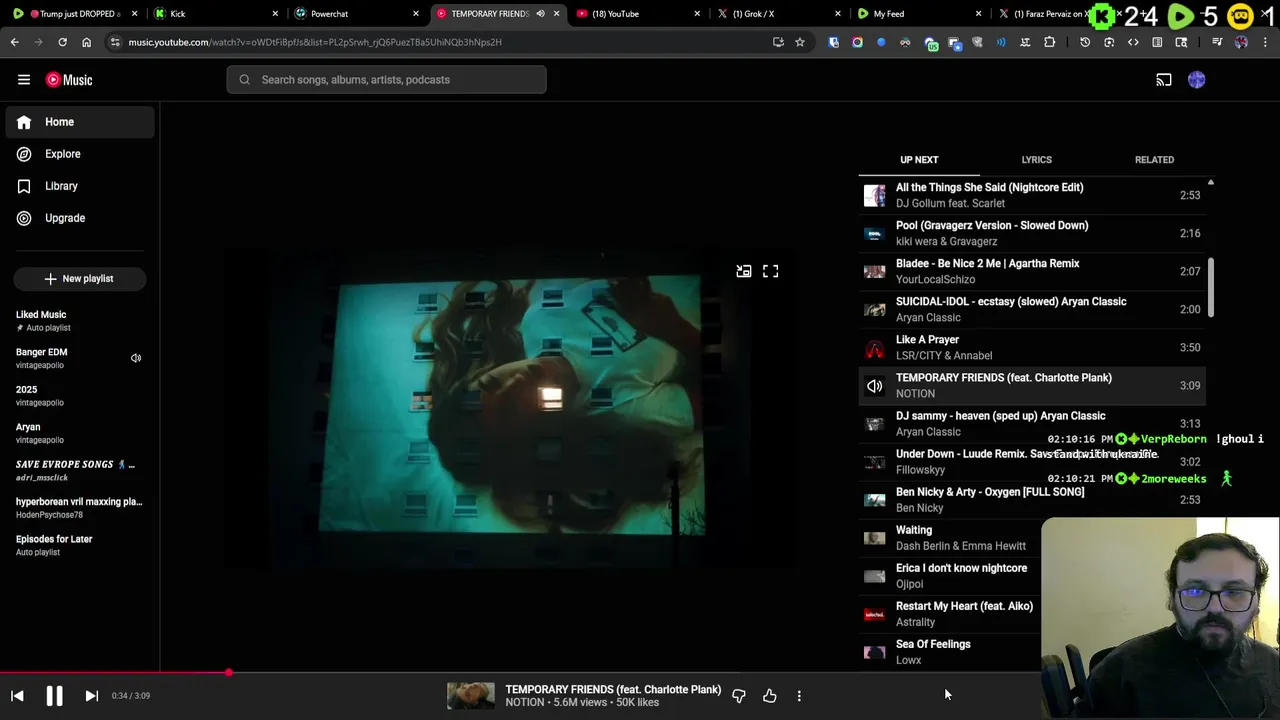Screen dimensions: 1280x720
Task: Skip to the next track
Action: pos(91,696)
